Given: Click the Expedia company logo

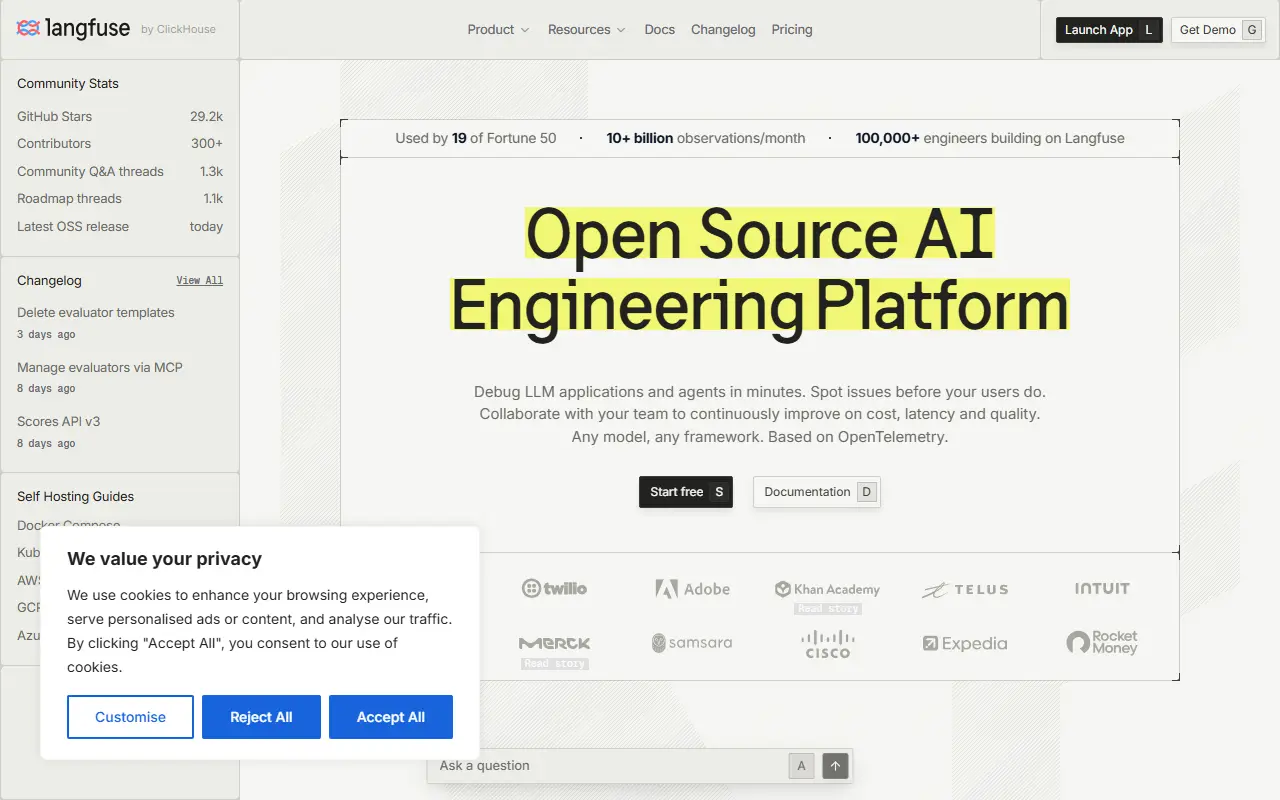Looking at the screenshot, I should click(x=965, y=644).
